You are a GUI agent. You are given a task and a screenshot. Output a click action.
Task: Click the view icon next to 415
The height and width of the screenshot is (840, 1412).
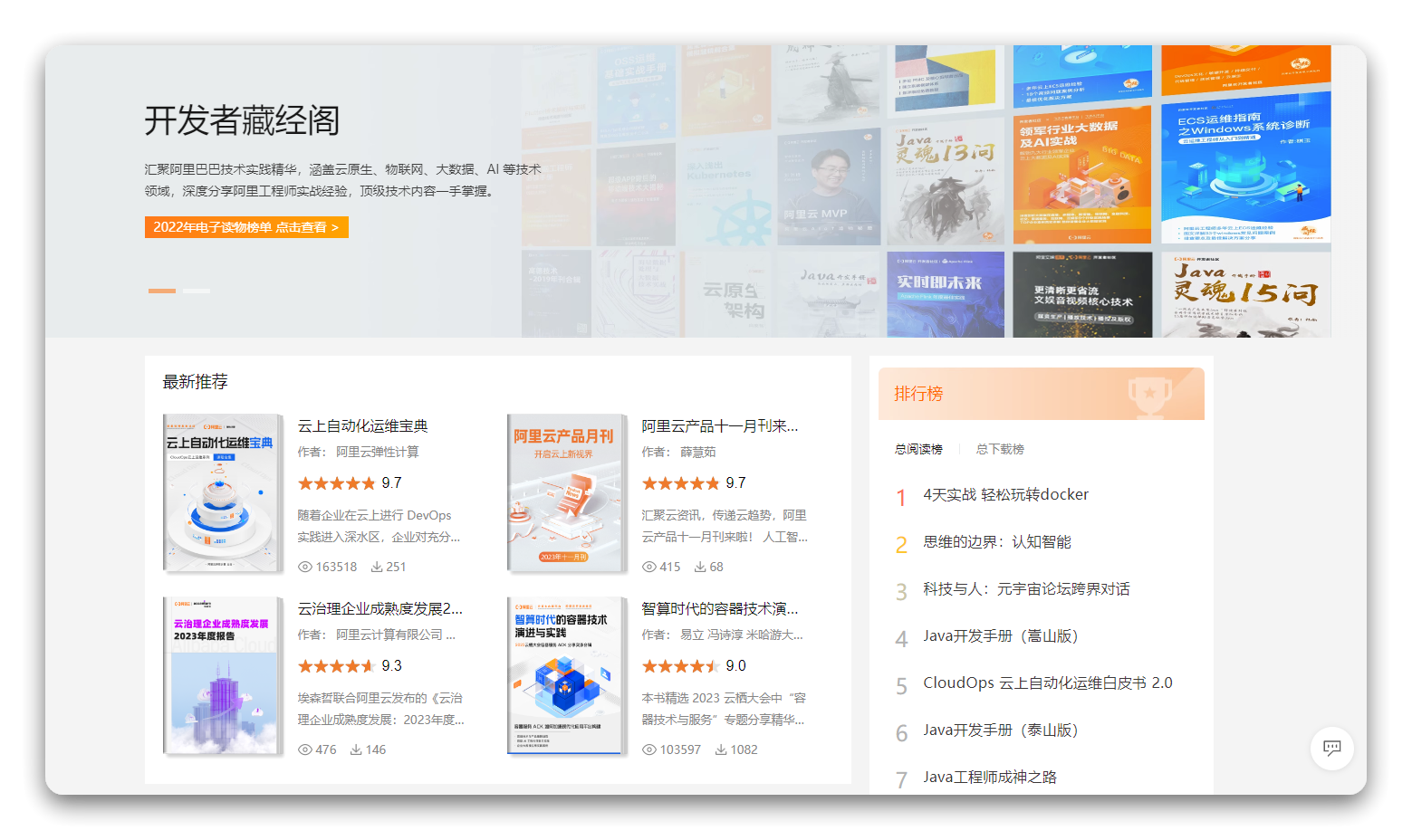click(x=648, y=567)
